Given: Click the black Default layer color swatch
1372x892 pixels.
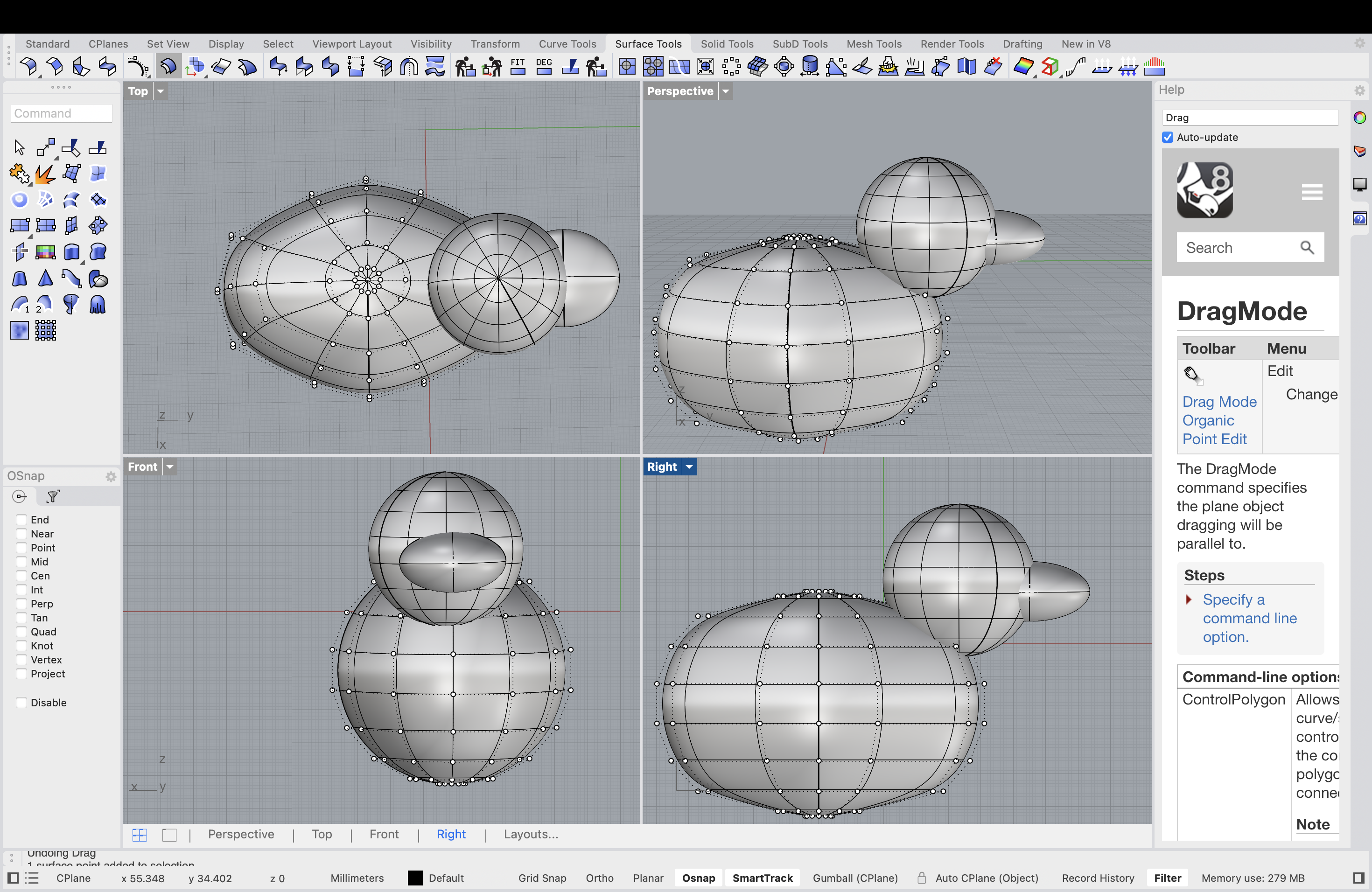Looking at the screenshot, I should (415, 878).
